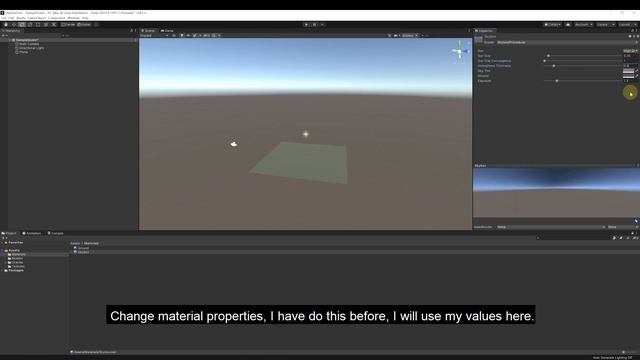Screen dimensions: 640x360
Task: Select the custom editor tools icon
Action: pos(53,24)
